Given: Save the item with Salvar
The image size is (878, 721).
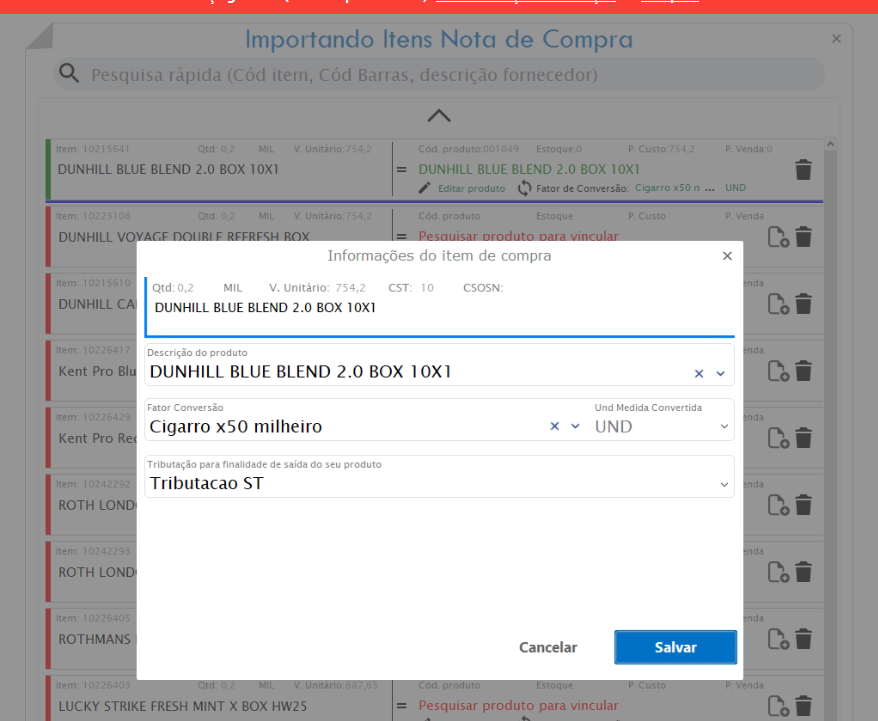Looking at the screenshot, I should coord(675,647).
